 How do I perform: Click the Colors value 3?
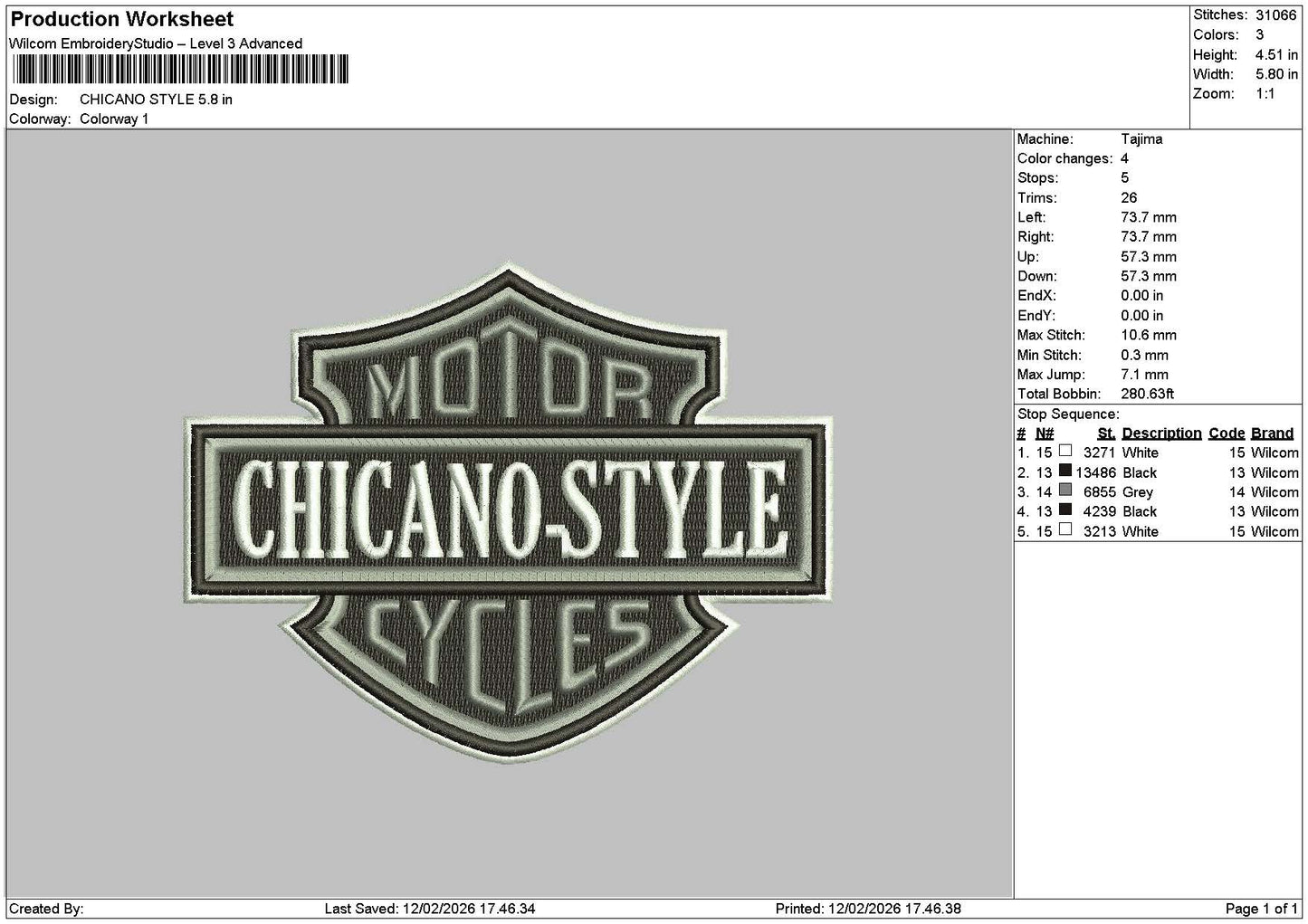coord(1259,35)
